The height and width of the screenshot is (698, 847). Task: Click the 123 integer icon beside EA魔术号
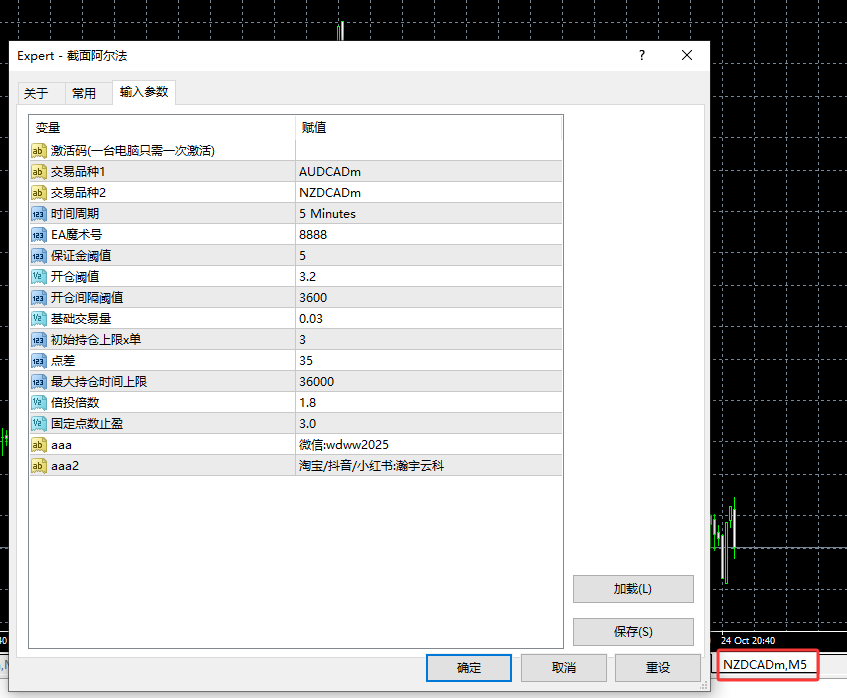(38, 235)
